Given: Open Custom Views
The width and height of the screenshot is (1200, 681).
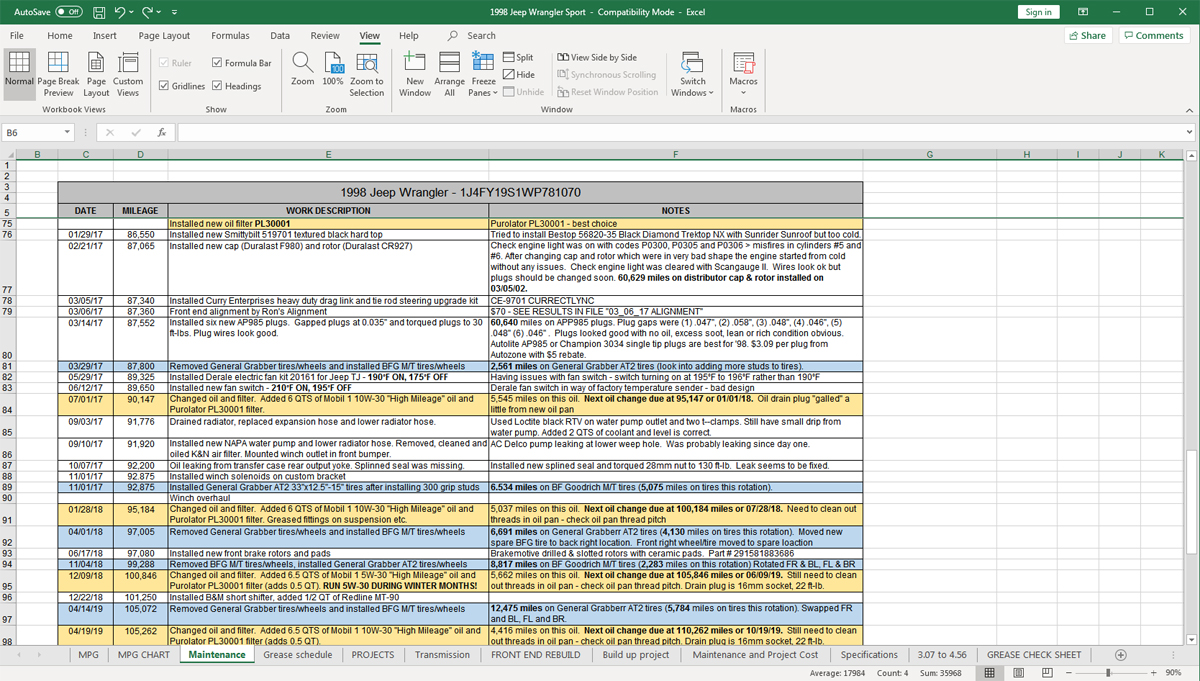Looking at the screenshot, I should pyautogui.click(x=128, y=64).
